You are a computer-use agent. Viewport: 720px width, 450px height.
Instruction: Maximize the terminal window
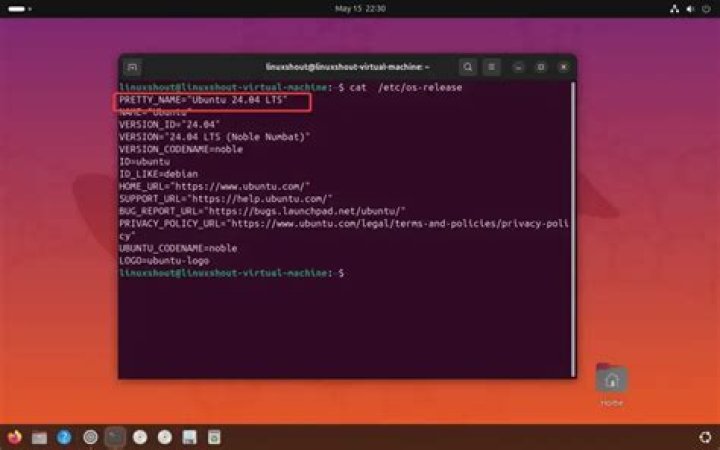point(541,68)
